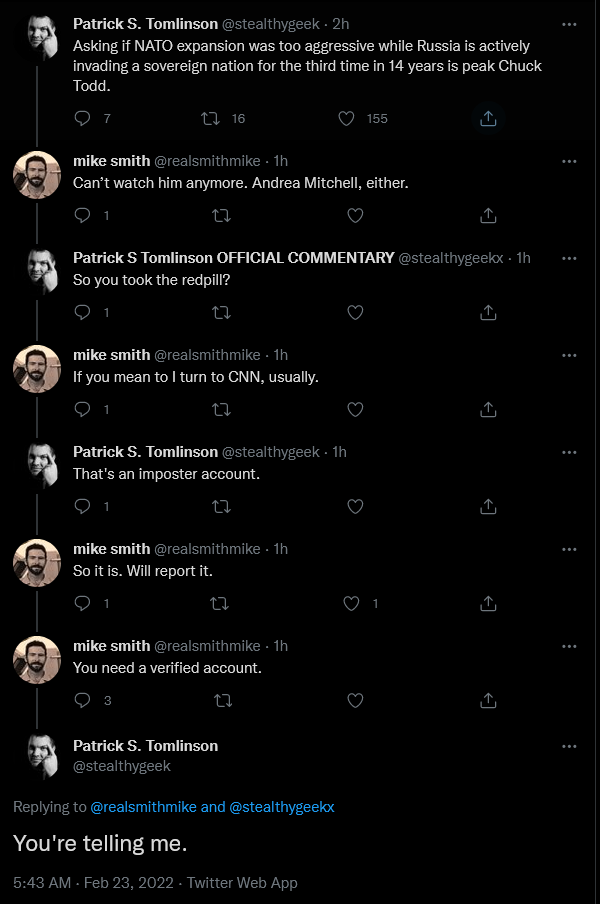Reply to 'If you mean to I turn to CNN'

(x=82, y=409)
